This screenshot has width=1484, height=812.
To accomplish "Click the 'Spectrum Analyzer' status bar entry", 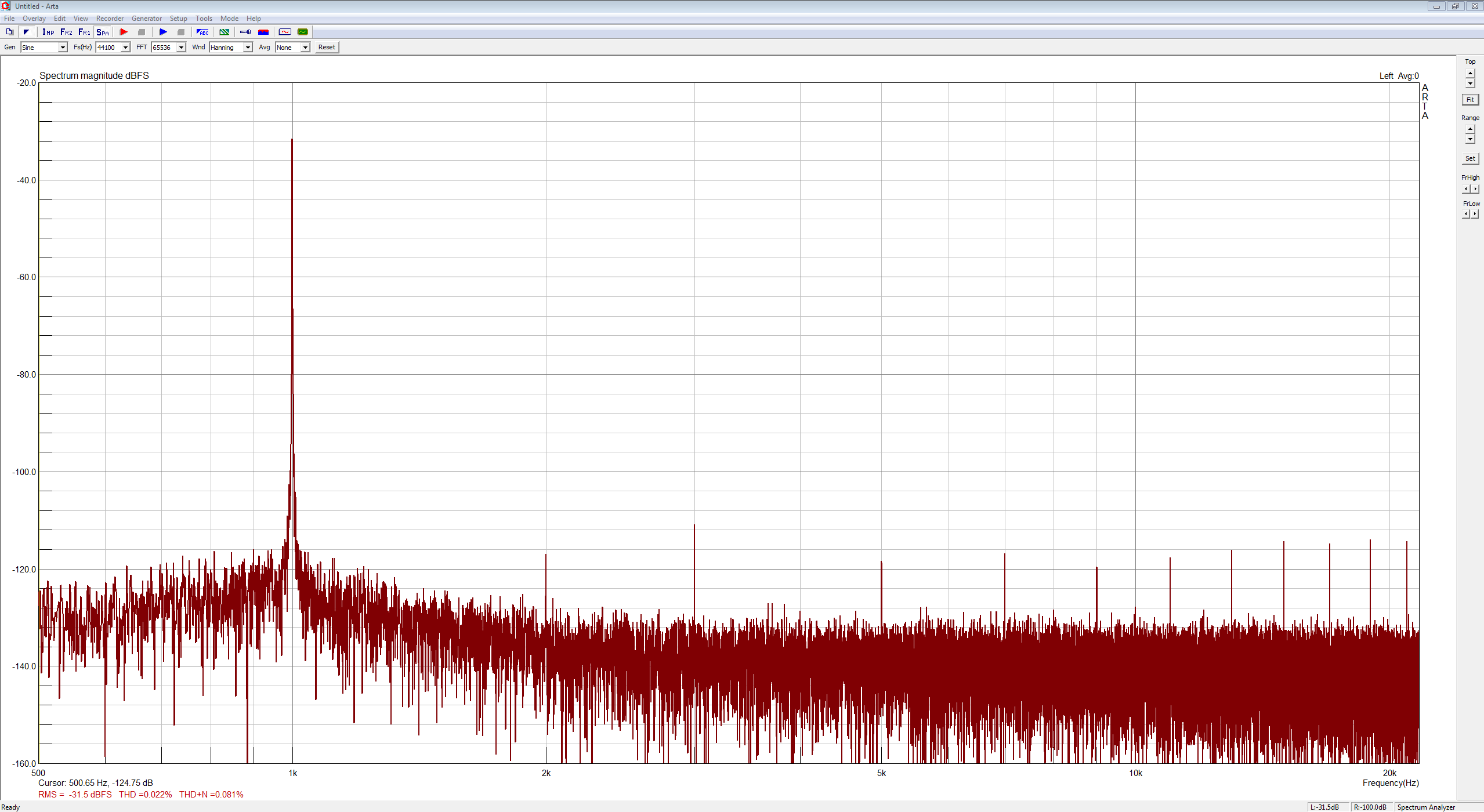I will click(x=1426, y=807).
